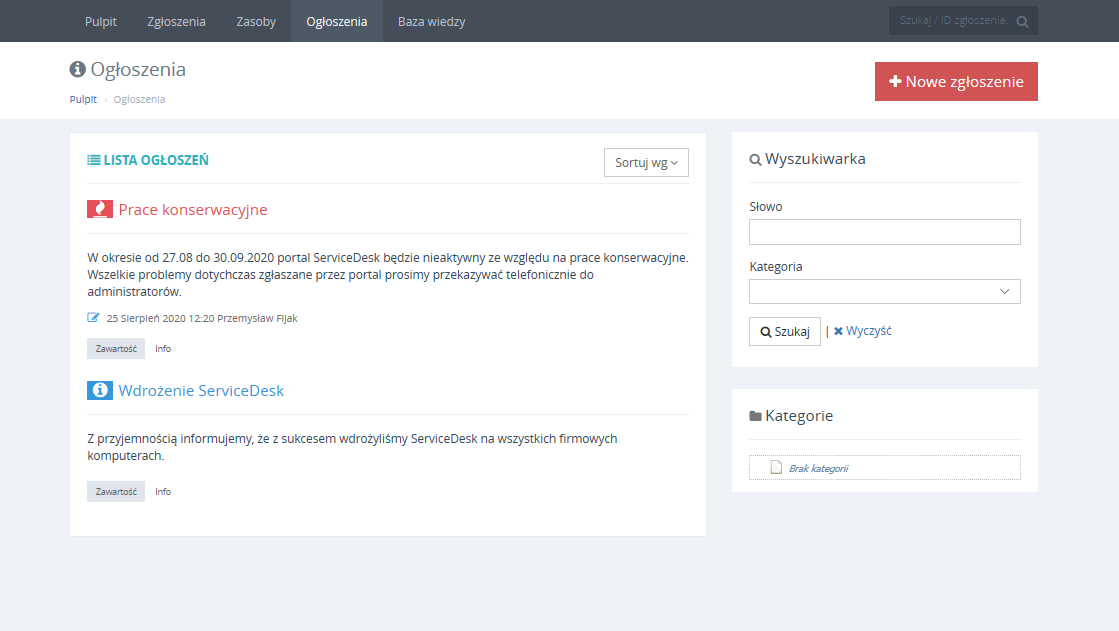
Task: Expand the Kategoria combo box
Action: (x=884, y=291)
